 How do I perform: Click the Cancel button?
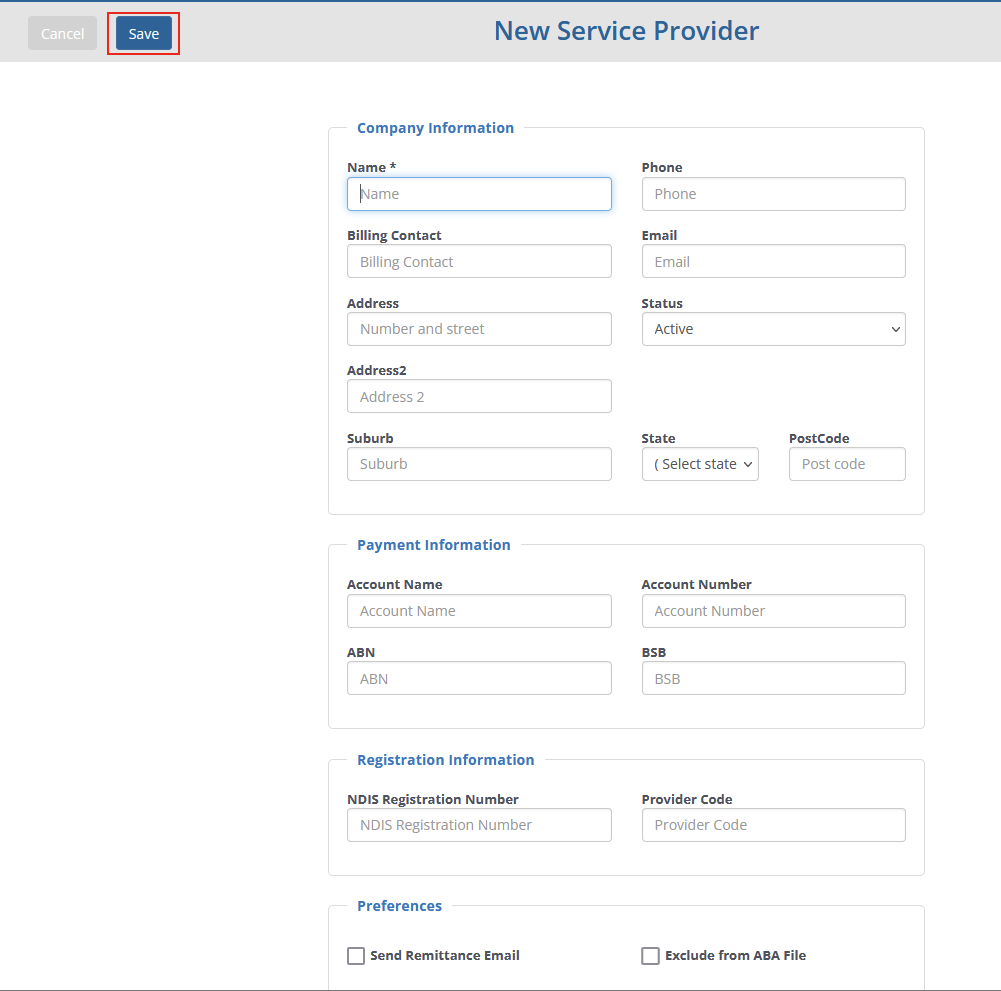pos(62,33)
